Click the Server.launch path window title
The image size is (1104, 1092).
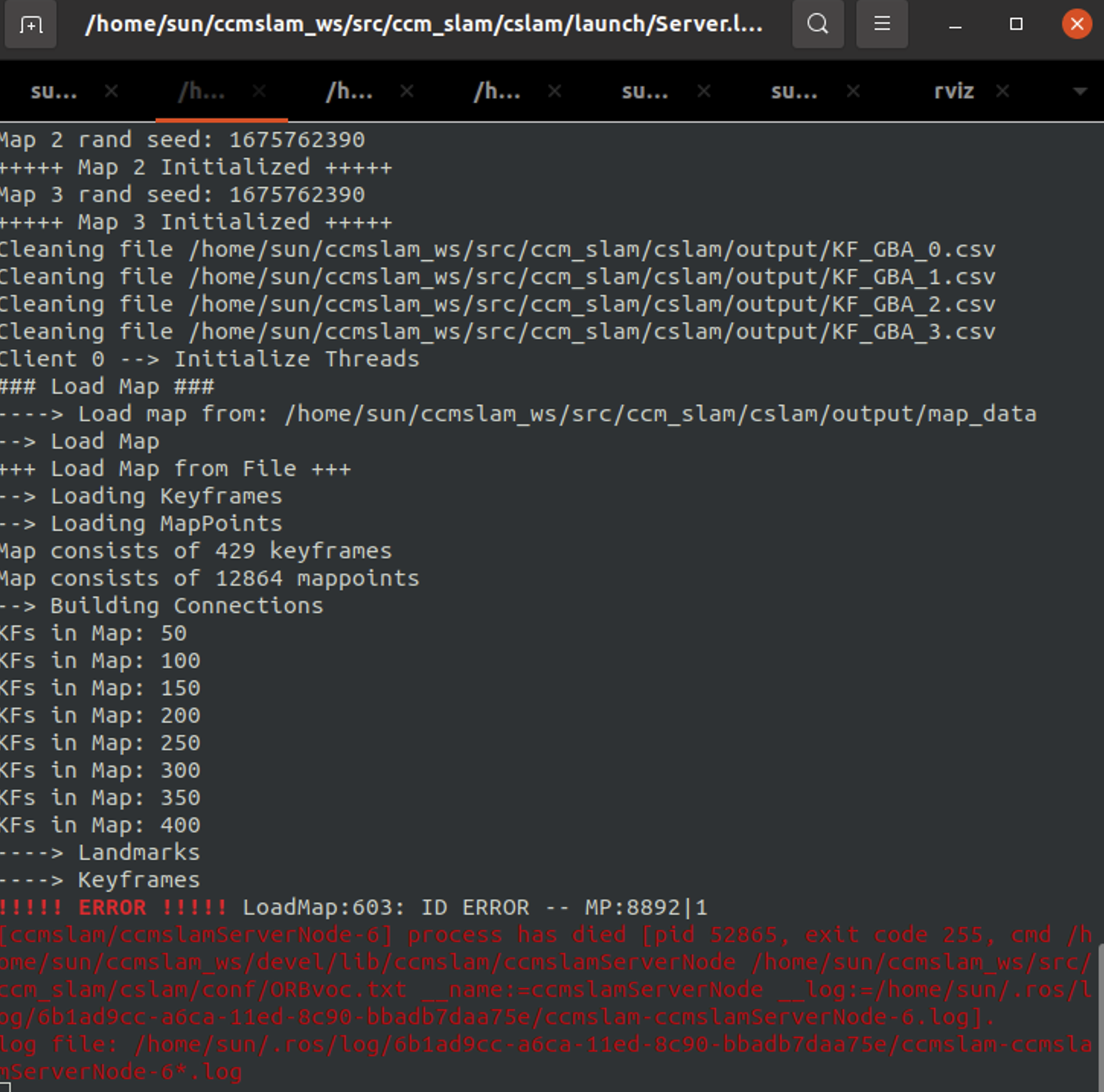tap(423, 24)
